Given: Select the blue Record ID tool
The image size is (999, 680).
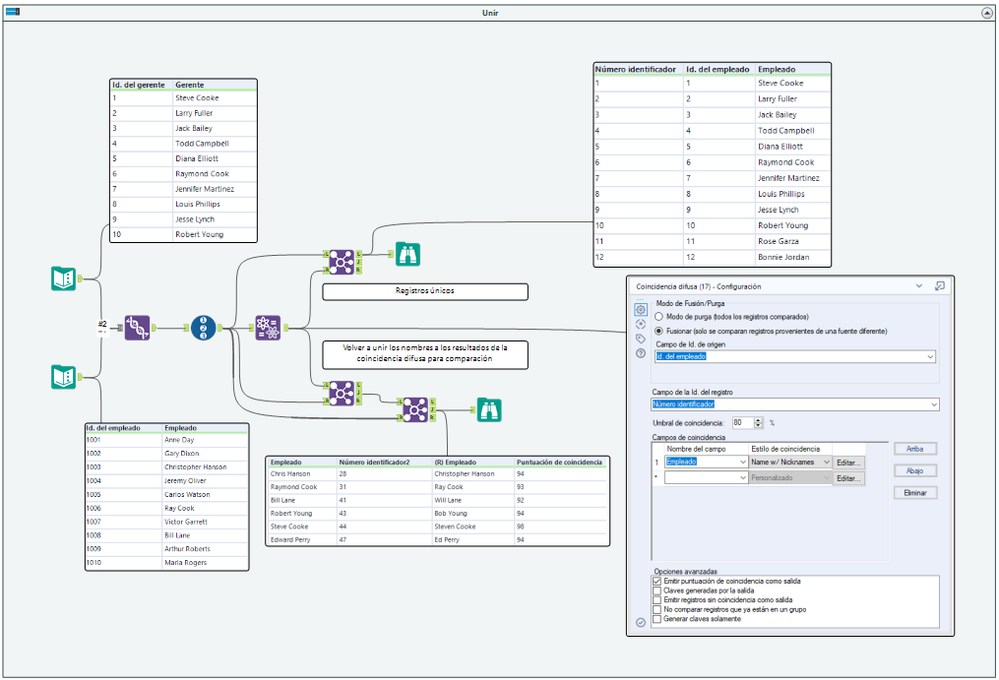Looking at the screenshot, I should coord(203,327).
